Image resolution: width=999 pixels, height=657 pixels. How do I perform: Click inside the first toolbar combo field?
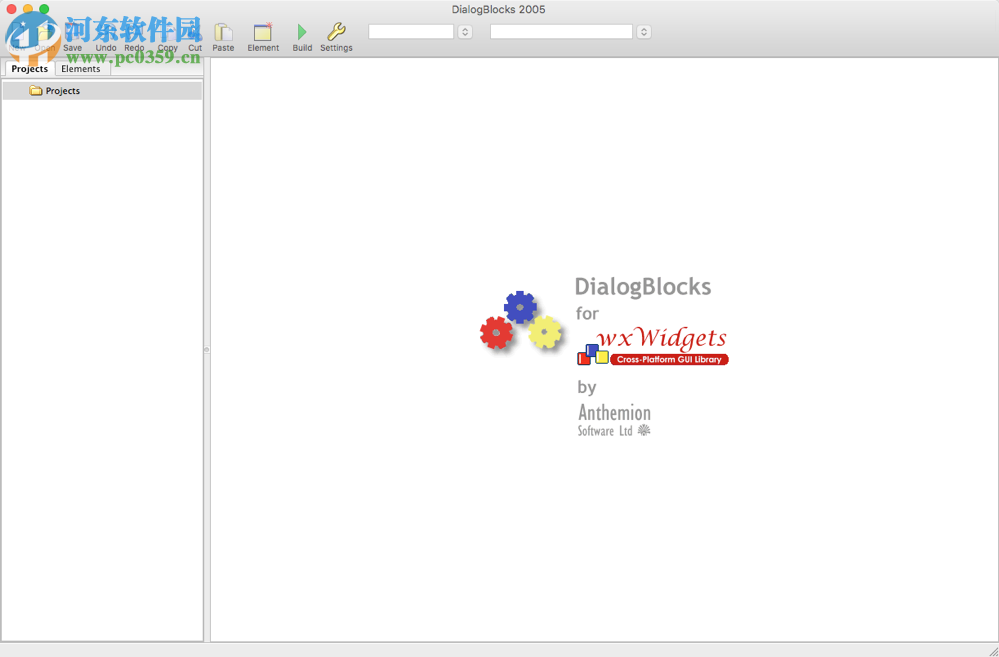click(411, 32)
